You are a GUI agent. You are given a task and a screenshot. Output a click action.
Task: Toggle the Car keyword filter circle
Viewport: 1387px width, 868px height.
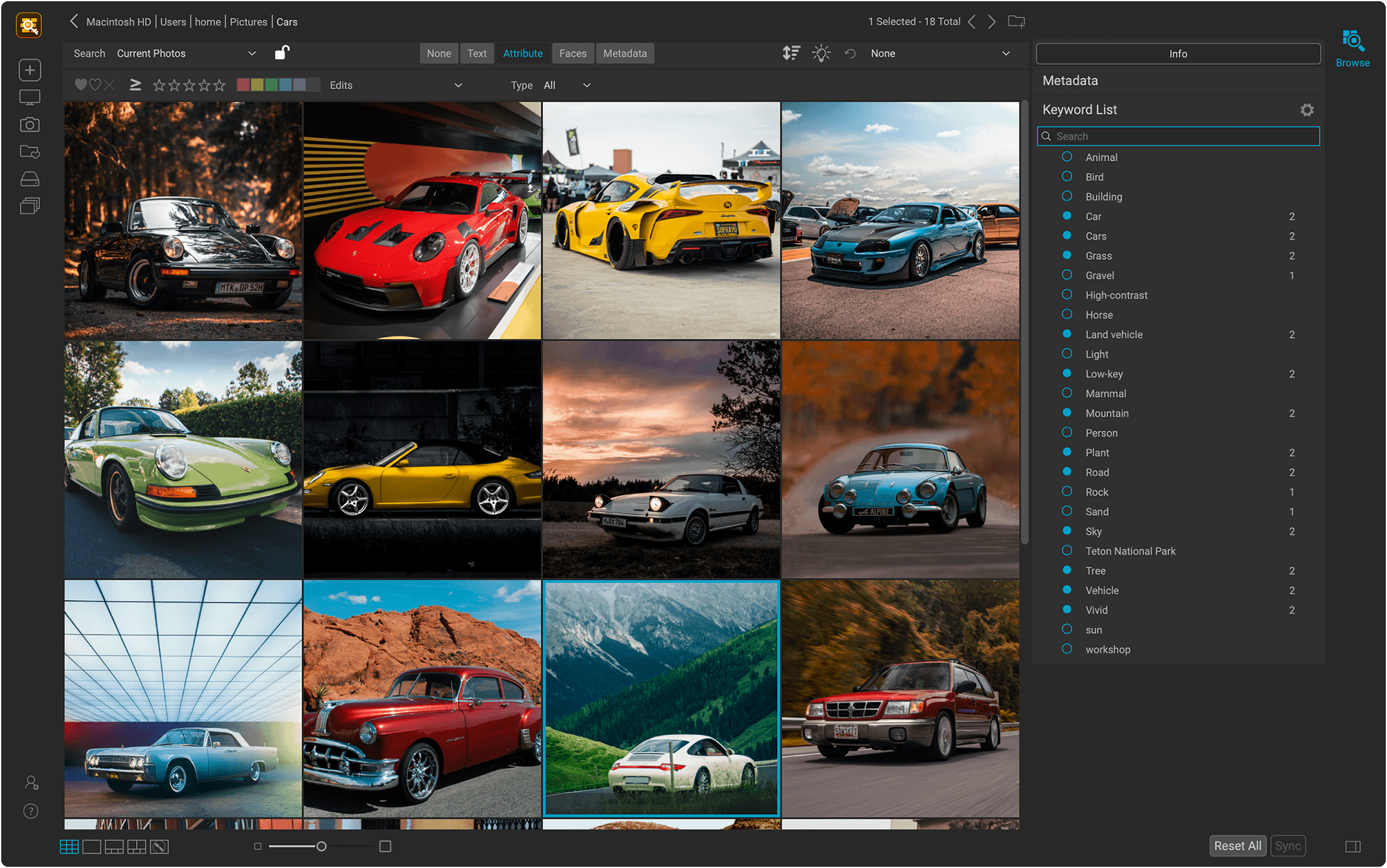point(1066,215)
